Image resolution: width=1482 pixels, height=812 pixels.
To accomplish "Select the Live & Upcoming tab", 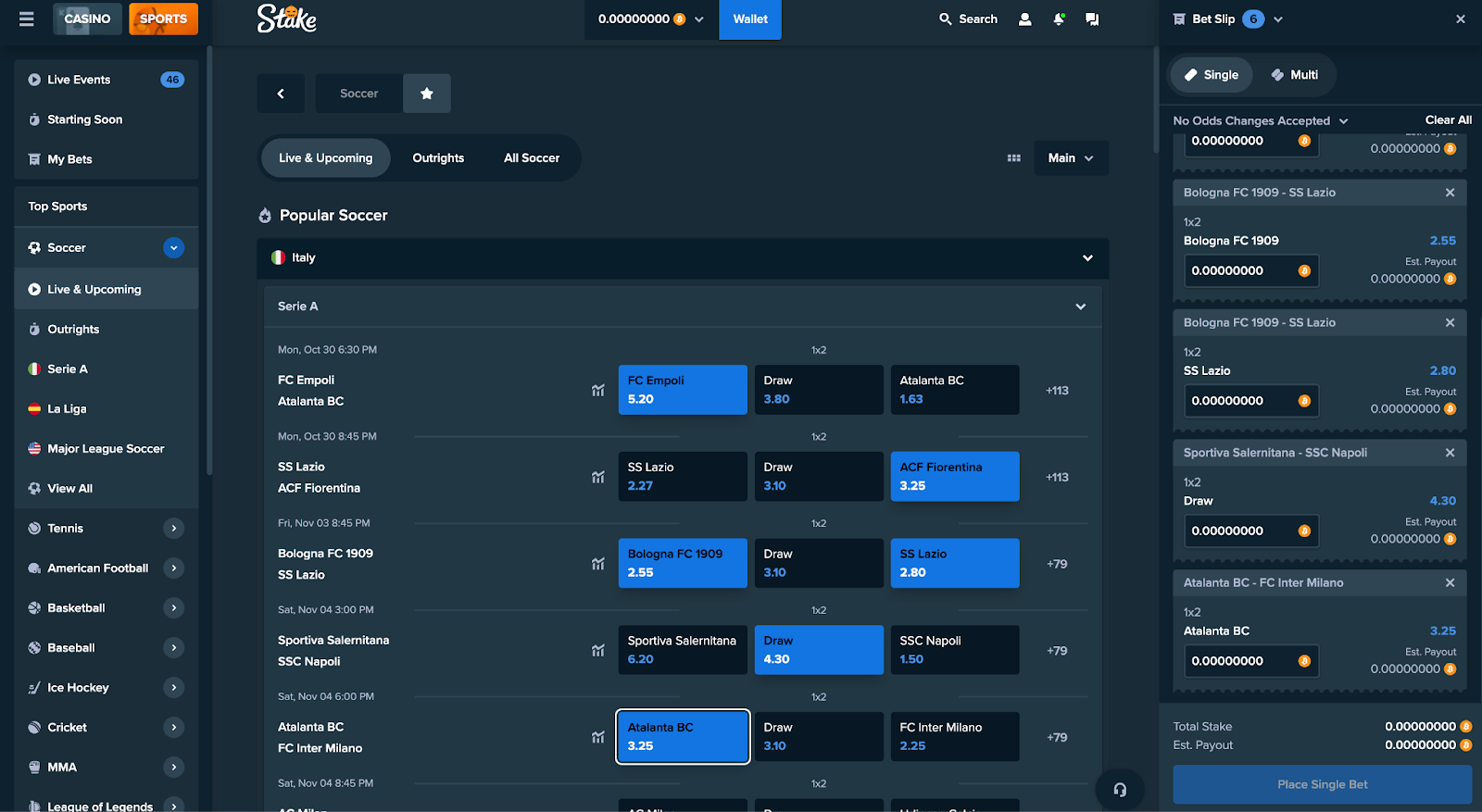I will tap(325, 158).
